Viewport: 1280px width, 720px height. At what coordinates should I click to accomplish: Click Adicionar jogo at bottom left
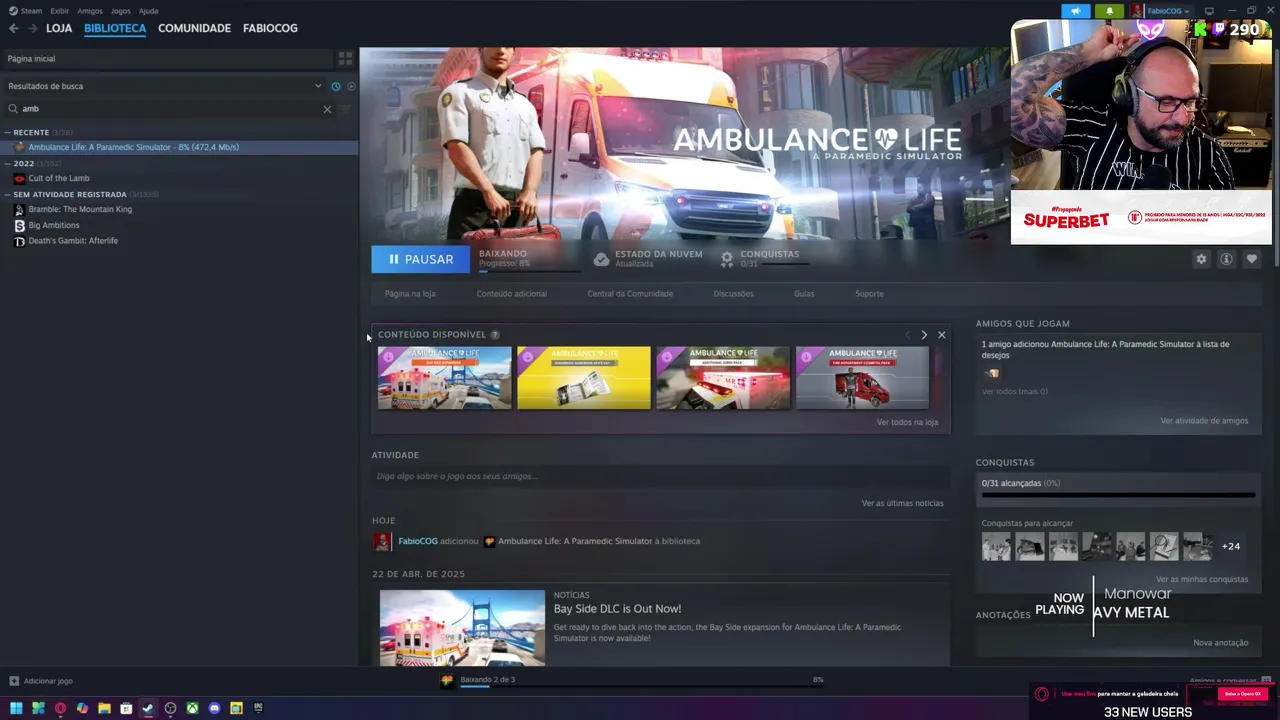pyautogui.click(x=41, y=681)
